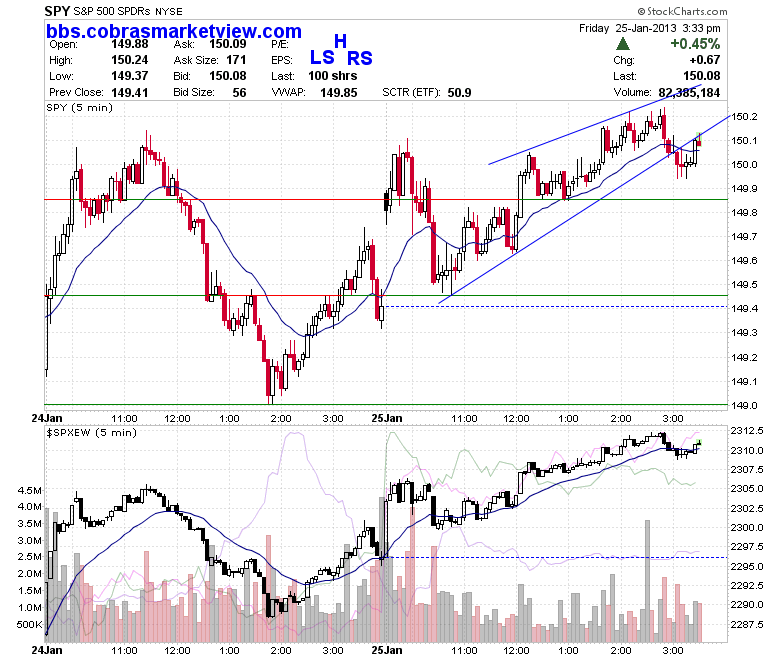Click the 24Jan date label under lower chart
Viewport: 780px width, 659px height.
click(47, 650)
